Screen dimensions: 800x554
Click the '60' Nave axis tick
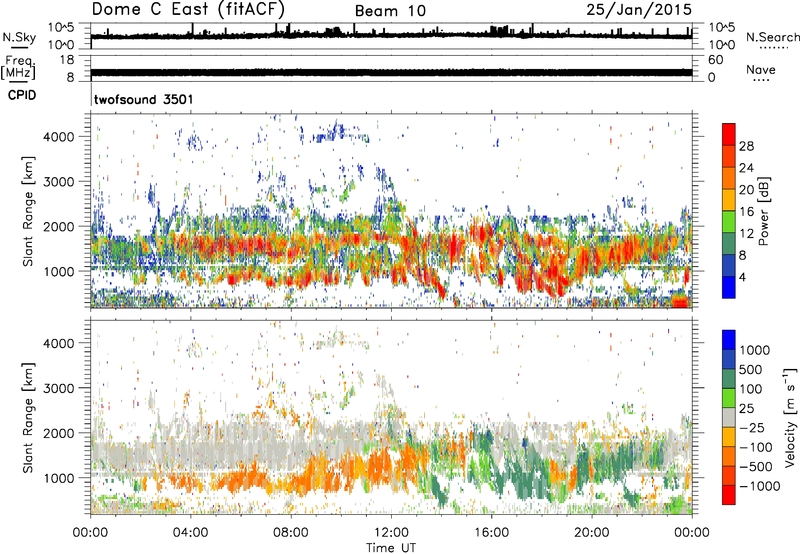(x=716, y=60)
